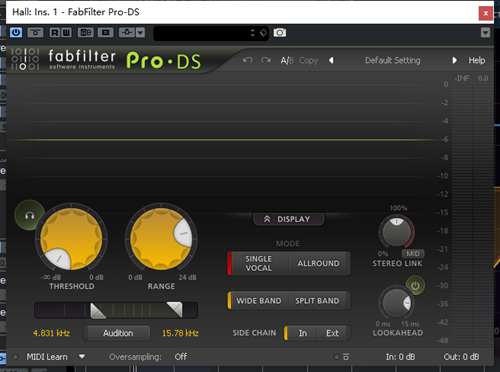Go to the next preset arrow
The height and width of the screenshot is (372, 500).
click(454, 60)
